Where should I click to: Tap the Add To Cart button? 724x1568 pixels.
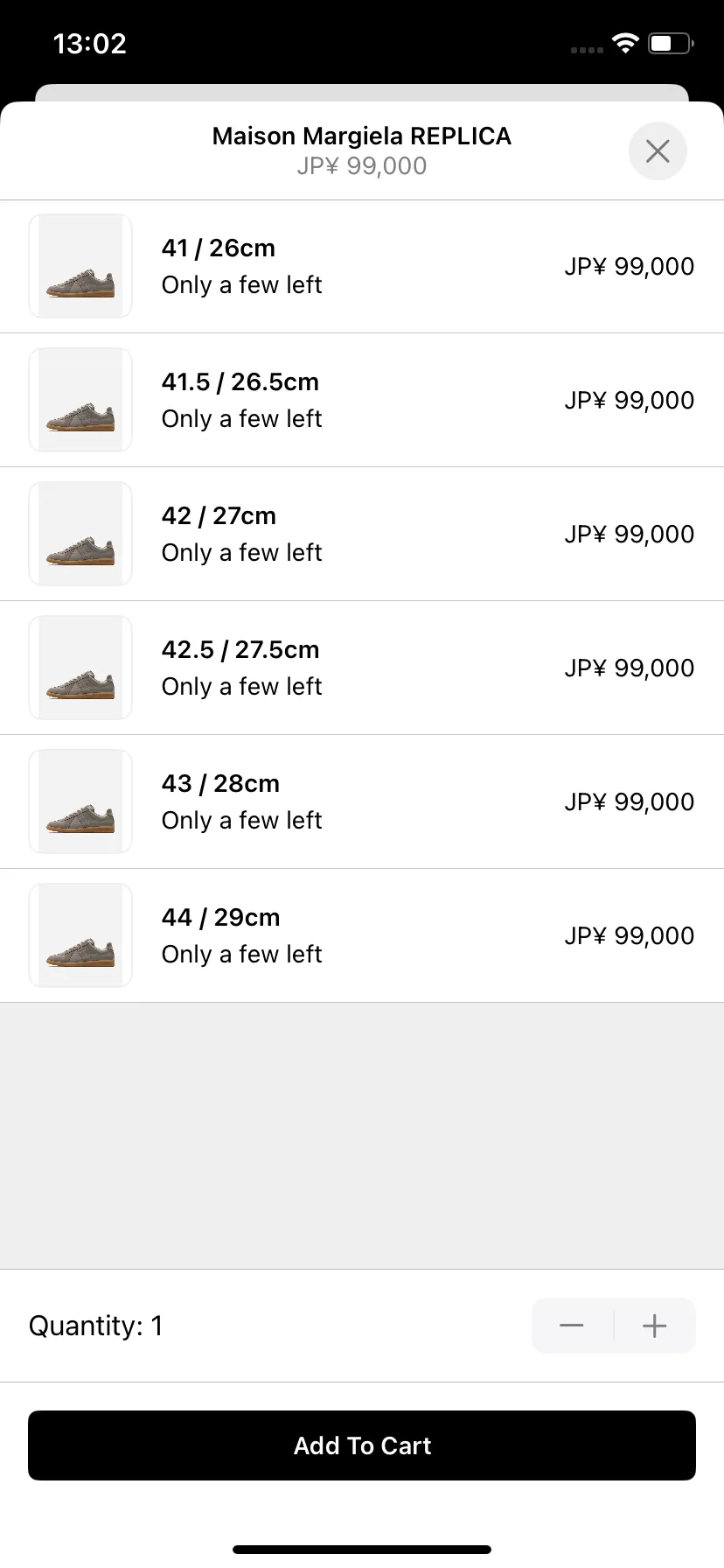pyautogui.click(x=362, y=1445)
